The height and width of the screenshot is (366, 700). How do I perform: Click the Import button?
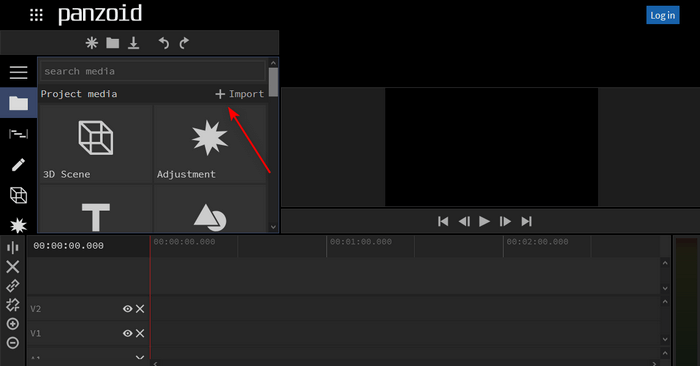pos(240,94)
